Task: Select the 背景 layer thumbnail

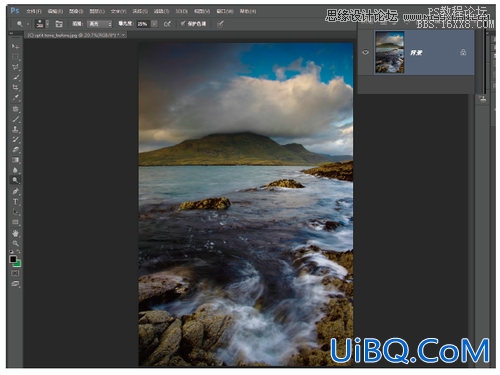Action: click(389, 52)
